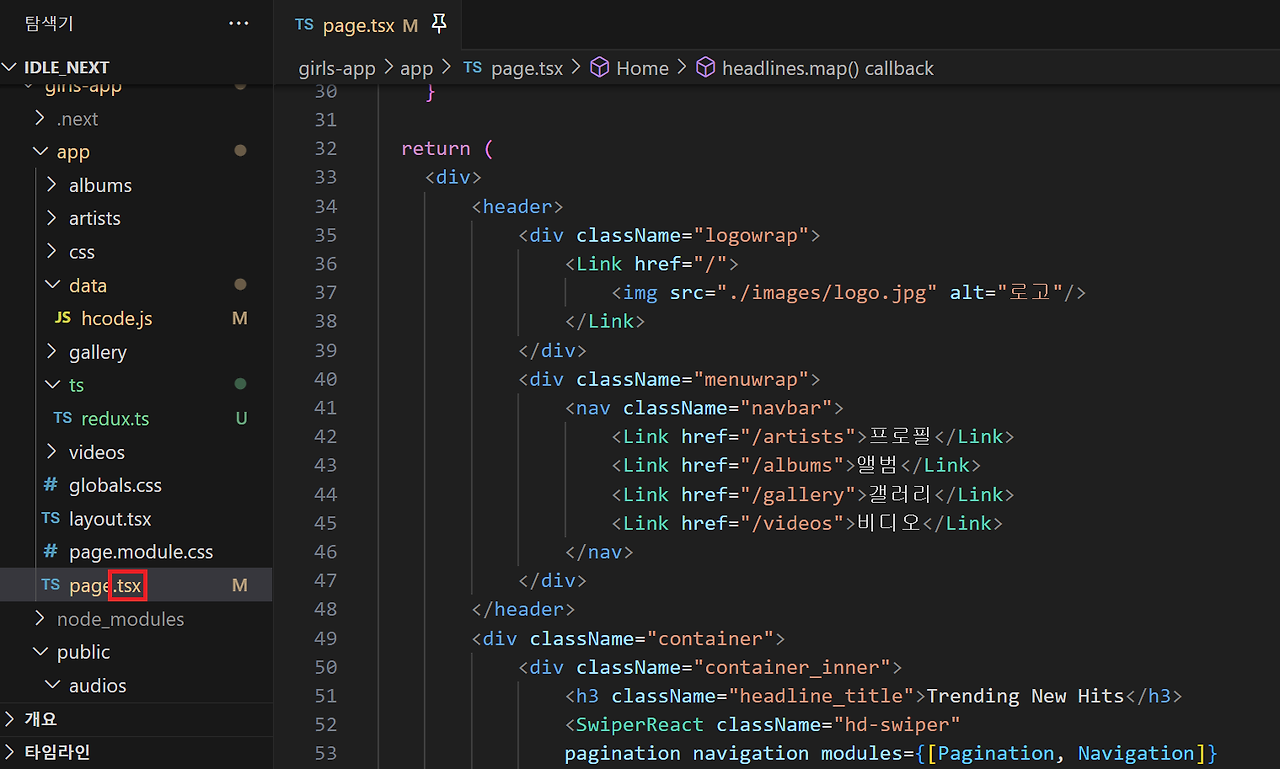The height and width of the screenshot is (769, 1280).
Task: Click the JS icon beside hcode.js
Action: point(63,318)
